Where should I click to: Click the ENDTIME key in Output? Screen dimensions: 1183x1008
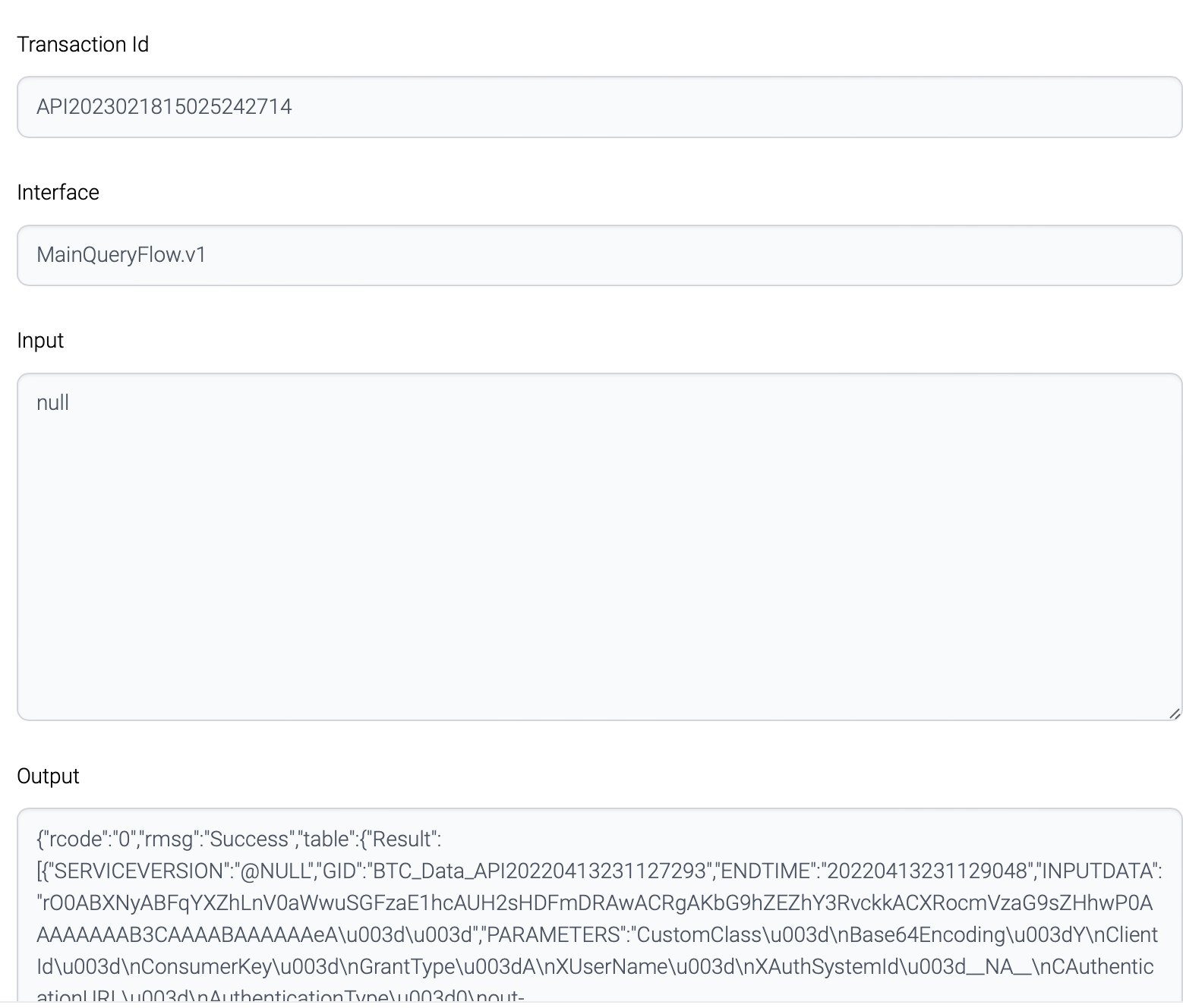pyautogui.click(x=765, y=871)
